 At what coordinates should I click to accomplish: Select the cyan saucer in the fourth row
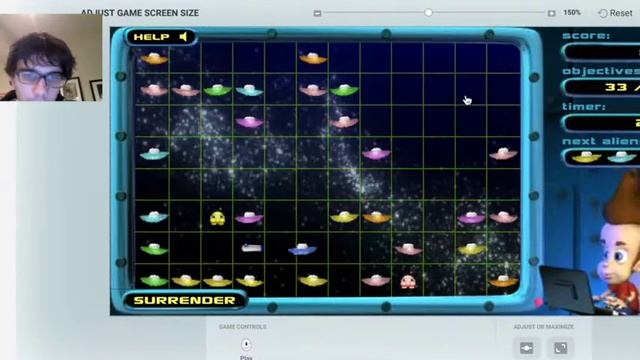pyautogui.click(x=154, y=153)
